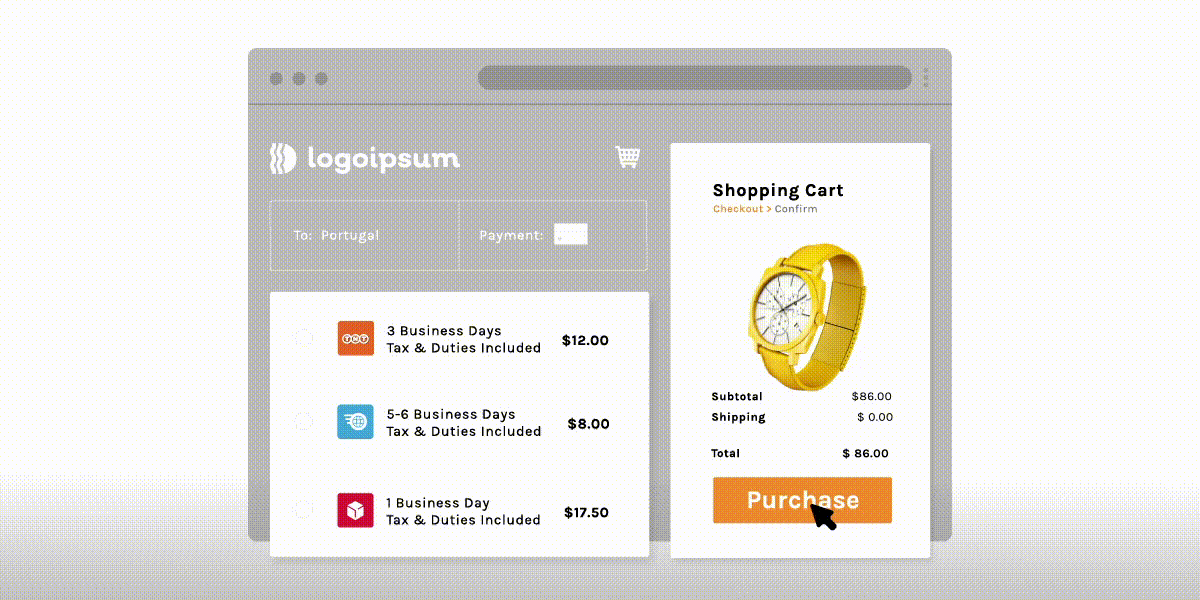The height and width of the screenshot is (600, 1200).
Task: Go to the Checkout breadcrumb step
Action: coord(737,209)
